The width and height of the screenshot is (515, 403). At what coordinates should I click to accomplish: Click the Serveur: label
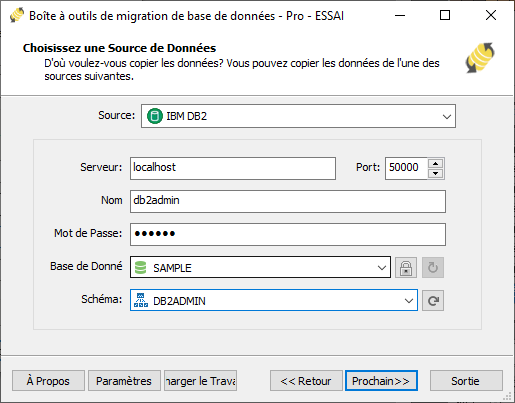click(x=101, y=167)
